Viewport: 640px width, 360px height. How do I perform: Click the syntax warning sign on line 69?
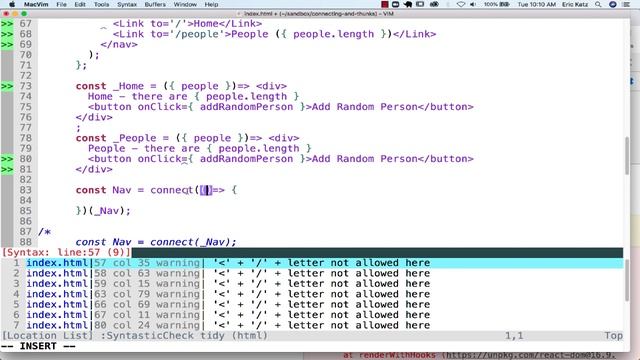[x=7, y=44]
